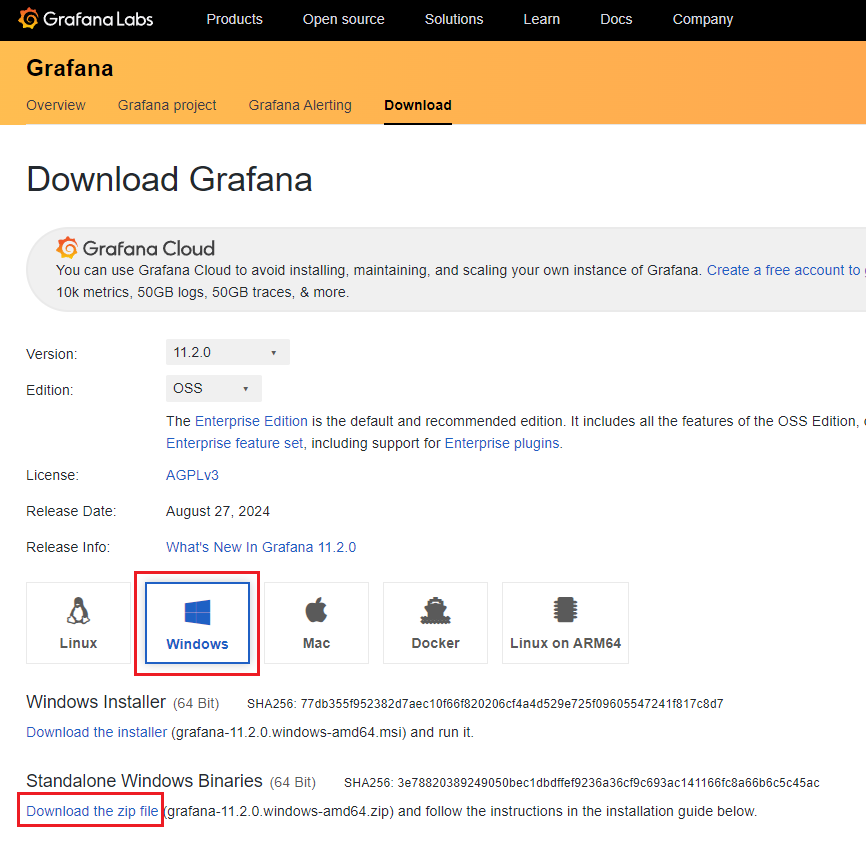Screen dimensions: 866x851
Task: Select the Mac apple platform tile
Action: 316,623
